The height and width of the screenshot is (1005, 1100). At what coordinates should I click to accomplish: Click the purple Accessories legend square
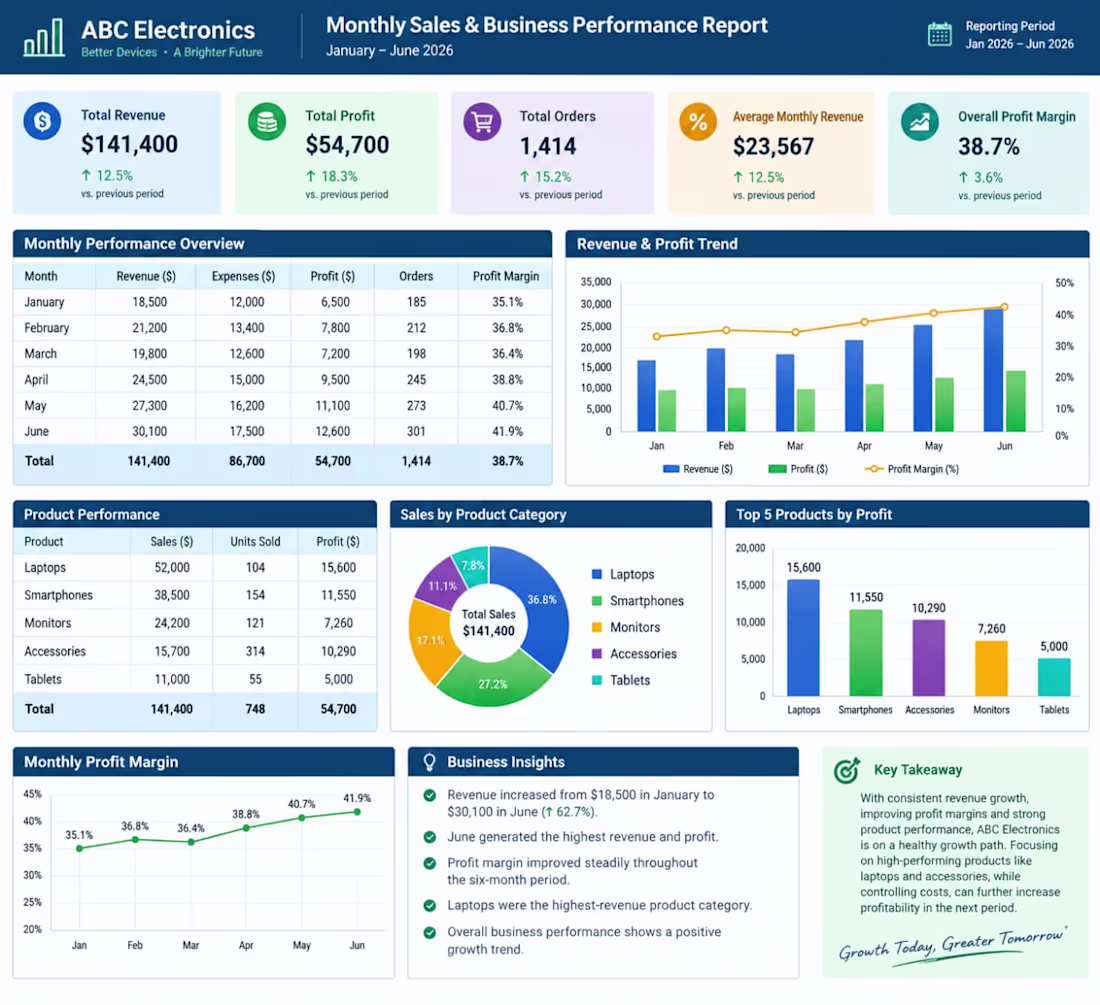point(597,654)
